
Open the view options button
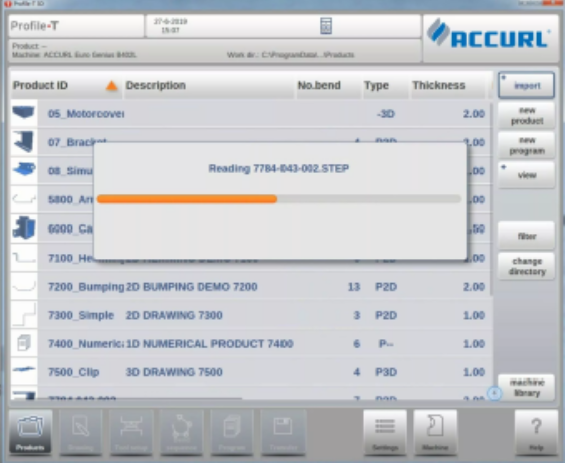(x=526, y=175)
